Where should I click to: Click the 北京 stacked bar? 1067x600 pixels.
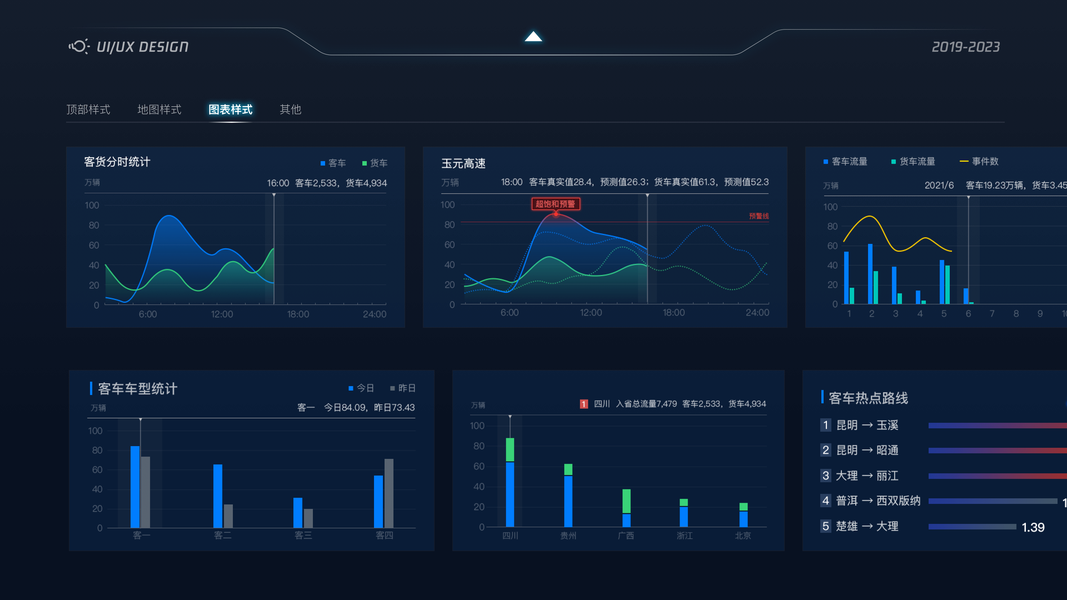[743, 515]
